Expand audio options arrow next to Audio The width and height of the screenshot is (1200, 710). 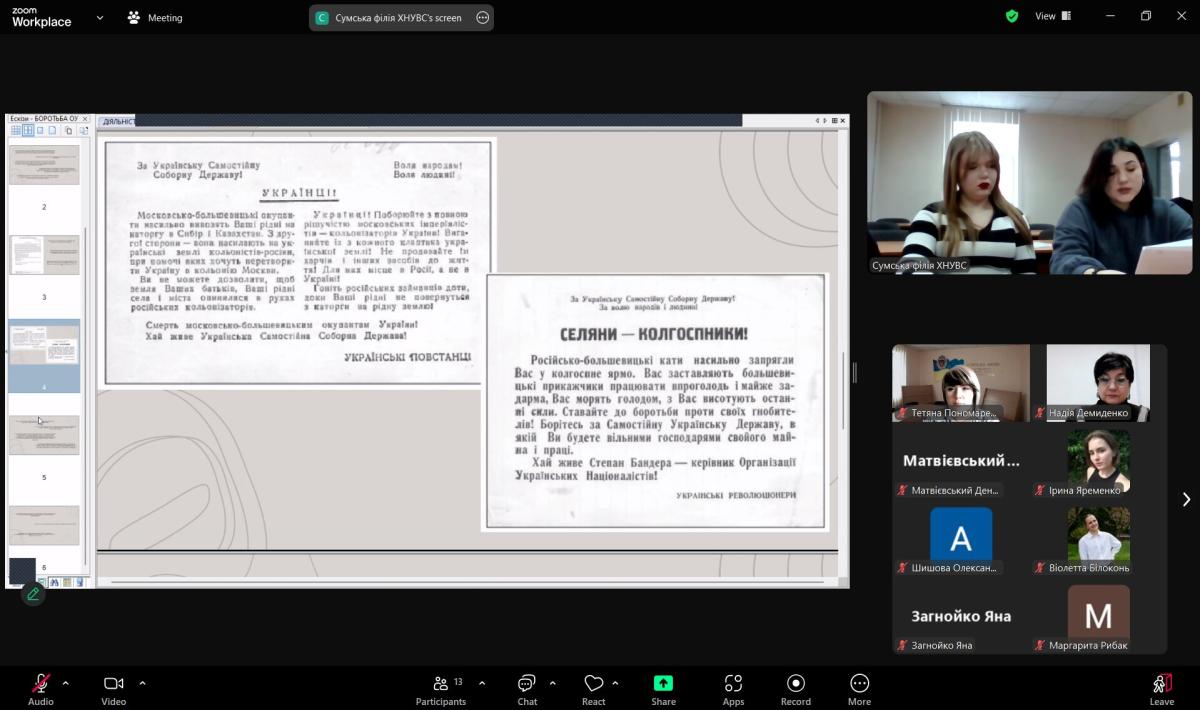[x=66, y=683]
